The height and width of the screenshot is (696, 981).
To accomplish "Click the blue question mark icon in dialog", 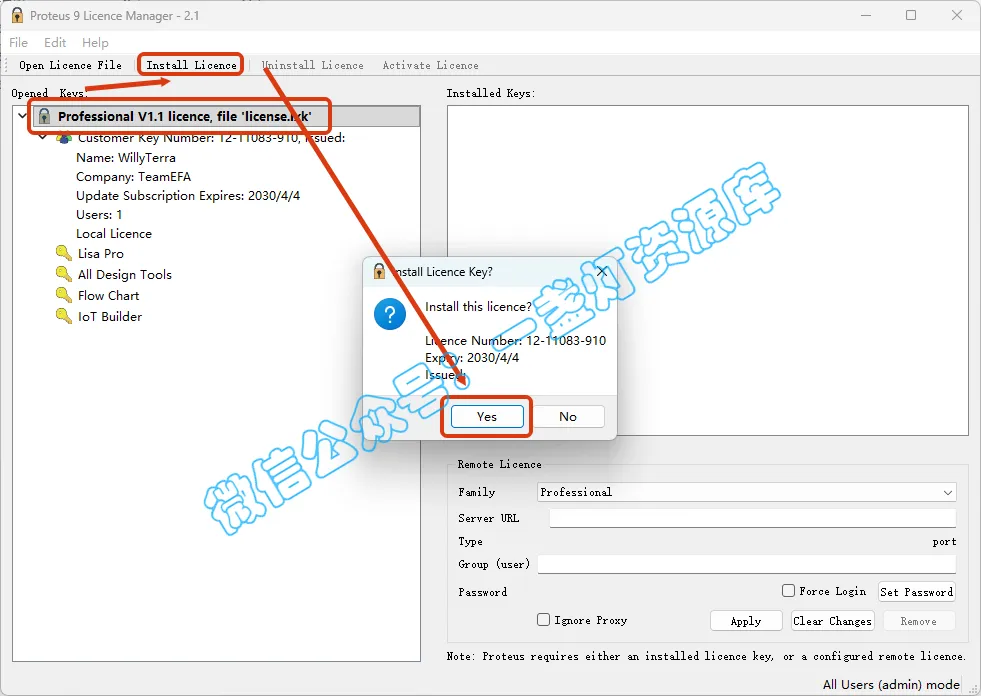I will pos(390,314).
